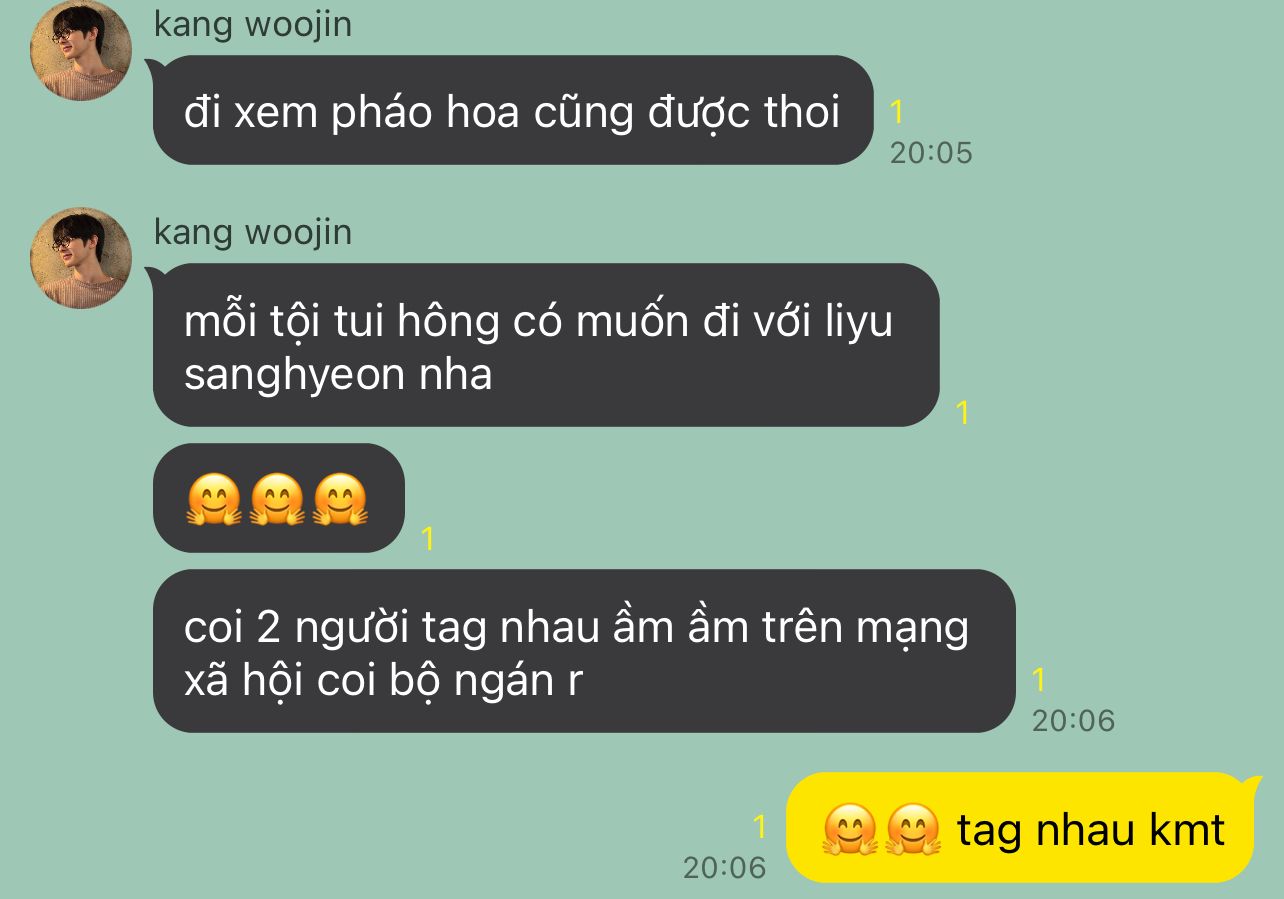Tap the message mentioning liyu sanghyeon
This screenshot has height=899, width=1284.
pyautogui.click(x=546, y=345)
